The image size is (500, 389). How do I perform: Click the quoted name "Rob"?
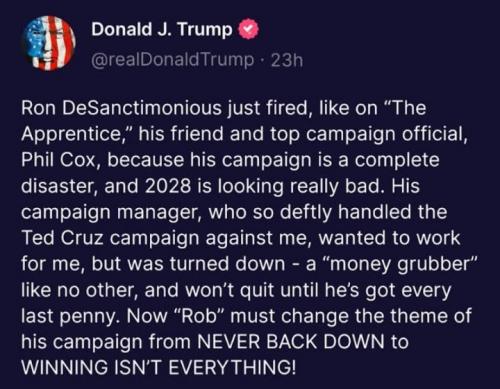point(199,316)
